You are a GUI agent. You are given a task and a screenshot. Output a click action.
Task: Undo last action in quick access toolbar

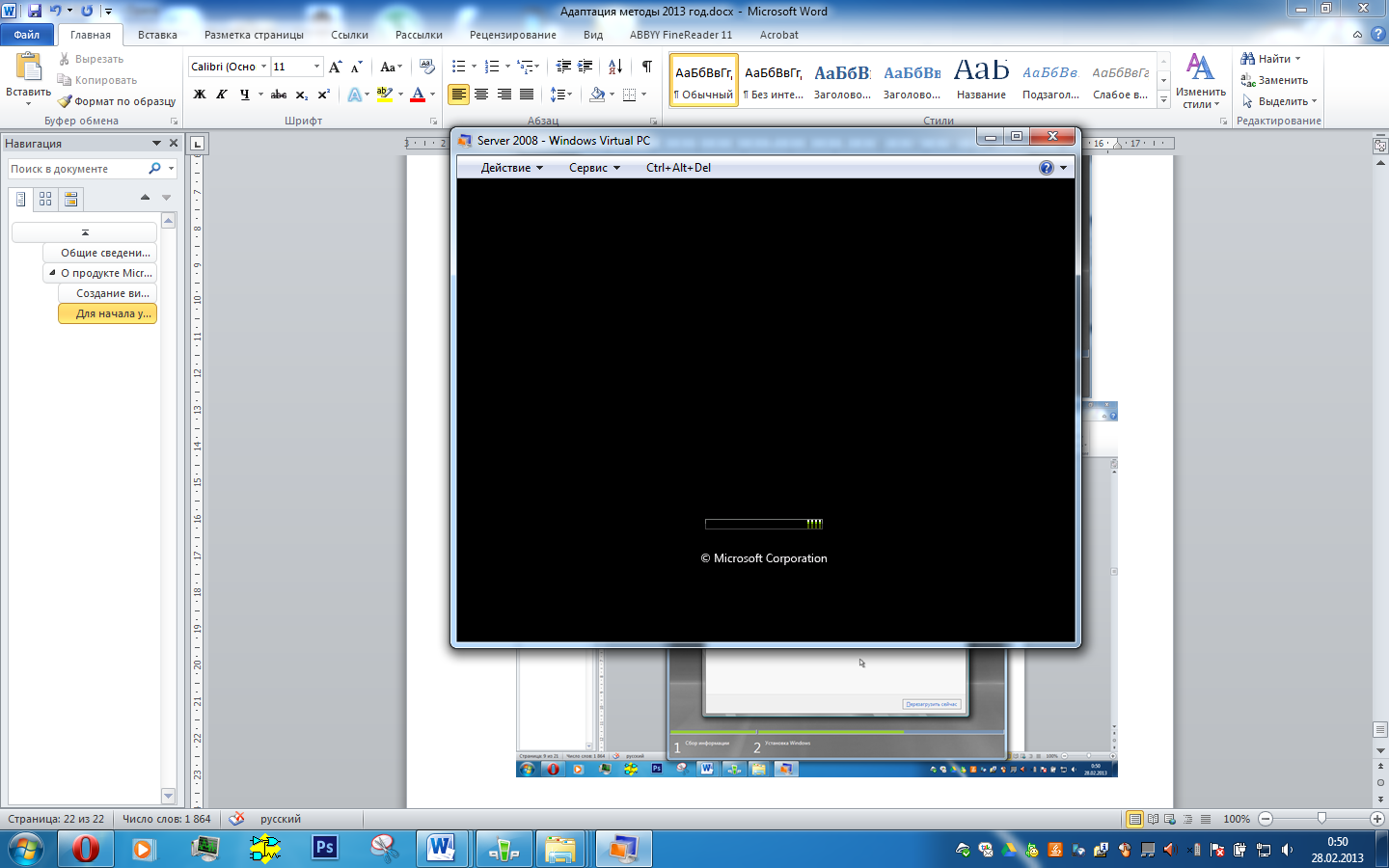[56, 11]
